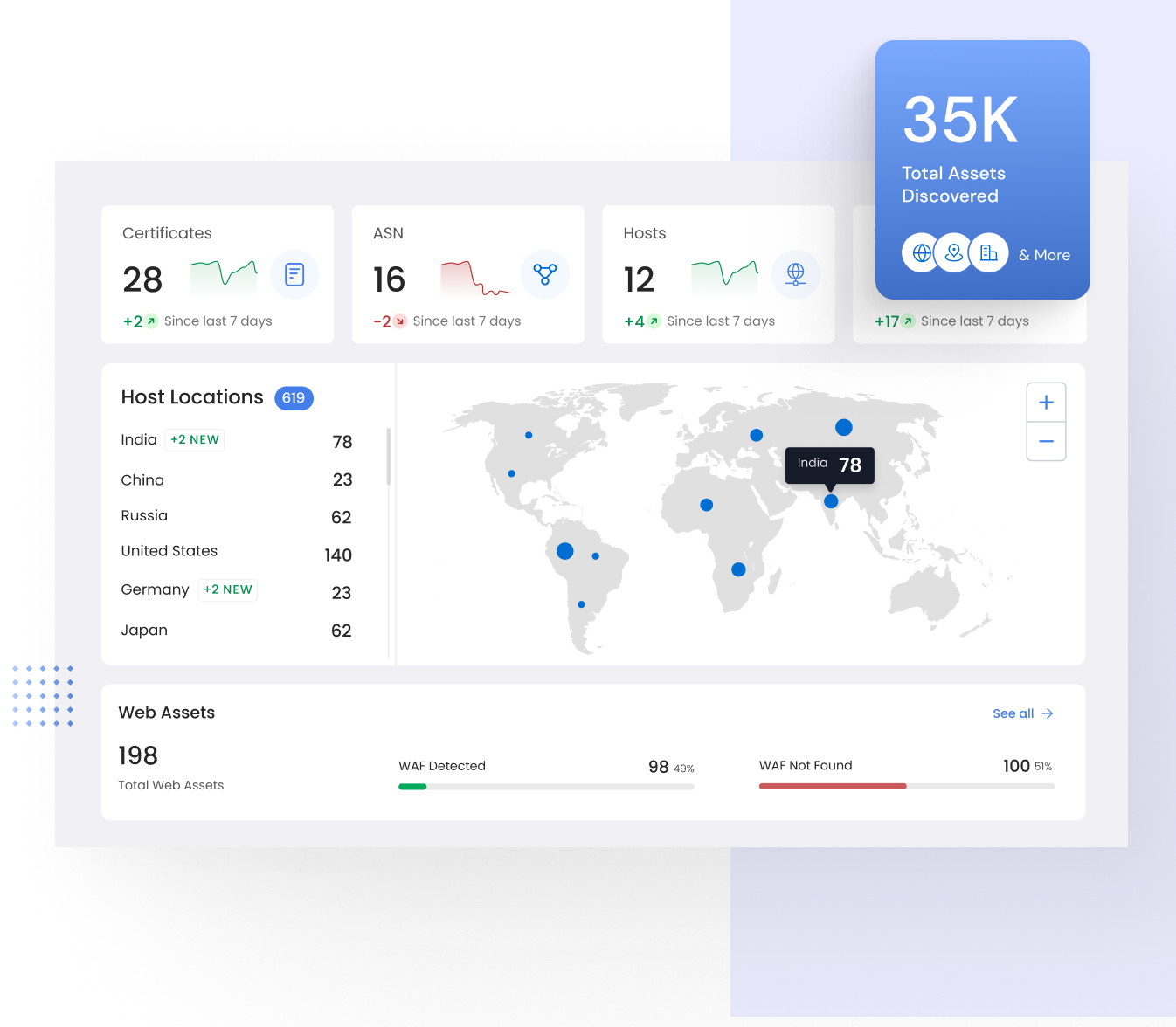Click the India 78 tooltip on the map
Screen dimensions: 1176x1027
pos(829,465)
